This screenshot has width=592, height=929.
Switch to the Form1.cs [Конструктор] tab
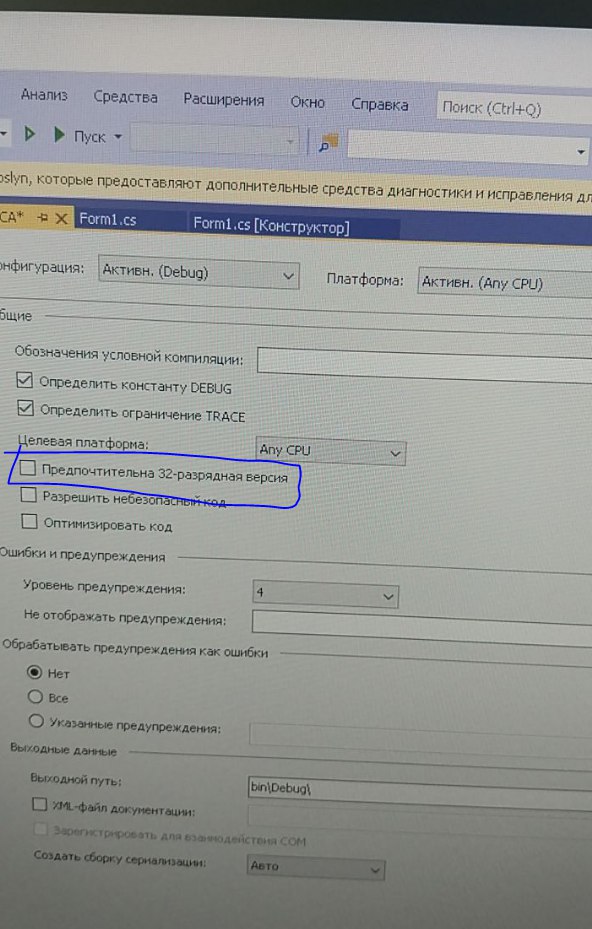[x=271, y=225]
